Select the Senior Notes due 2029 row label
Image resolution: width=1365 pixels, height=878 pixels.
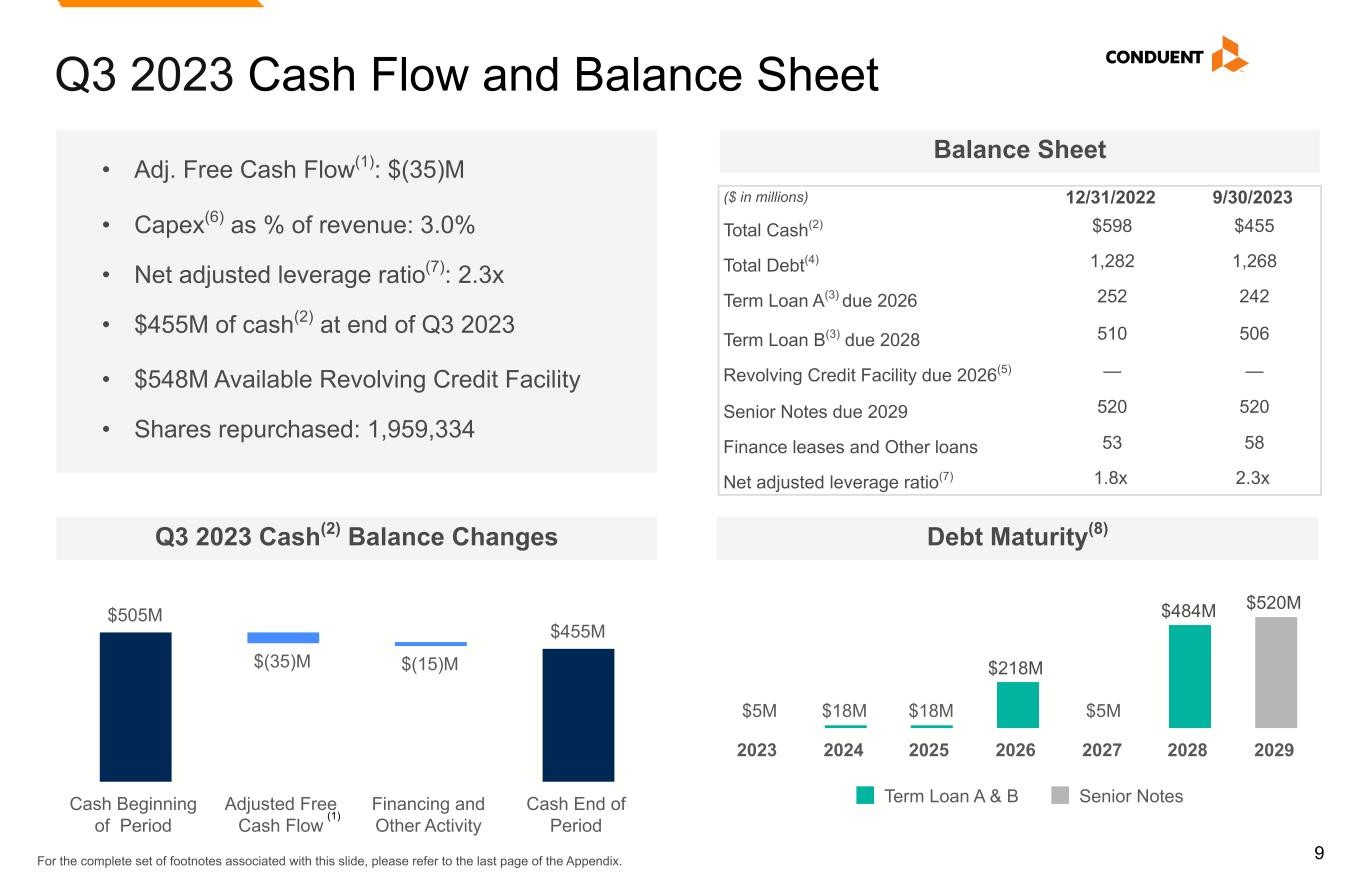click(x=815, y=411)
